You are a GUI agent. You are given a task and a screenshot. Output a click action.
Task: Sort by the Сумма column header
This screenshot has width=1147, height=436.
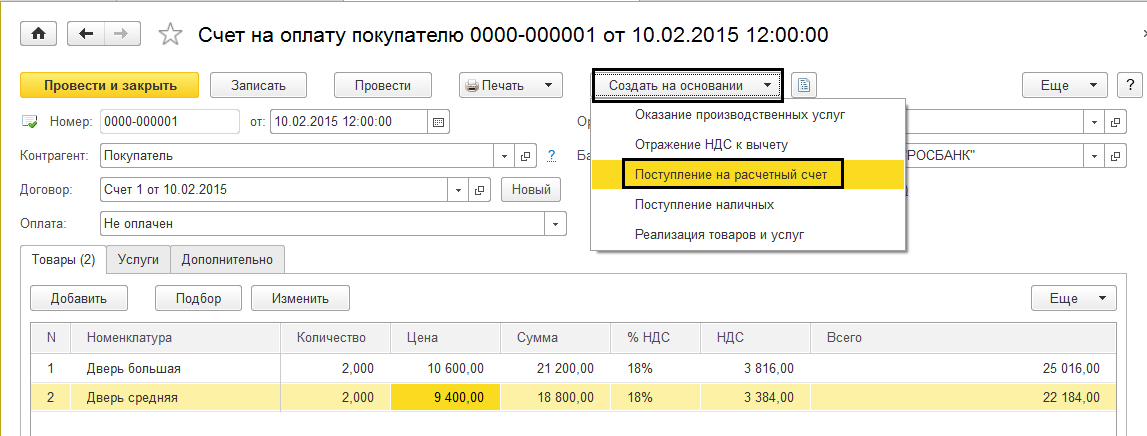[556, 338]
